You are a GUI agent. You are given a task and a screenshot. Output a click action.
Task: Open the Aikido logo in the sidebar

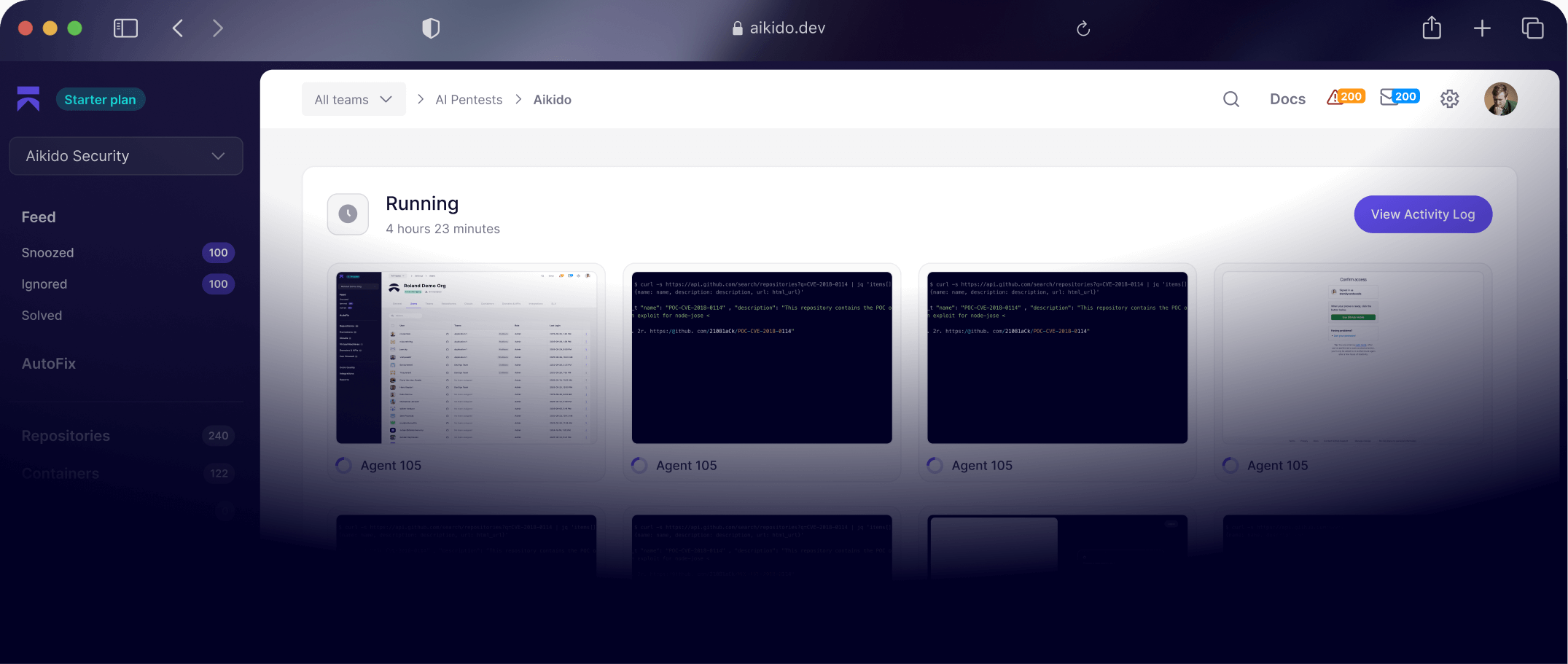click(28, 98)
